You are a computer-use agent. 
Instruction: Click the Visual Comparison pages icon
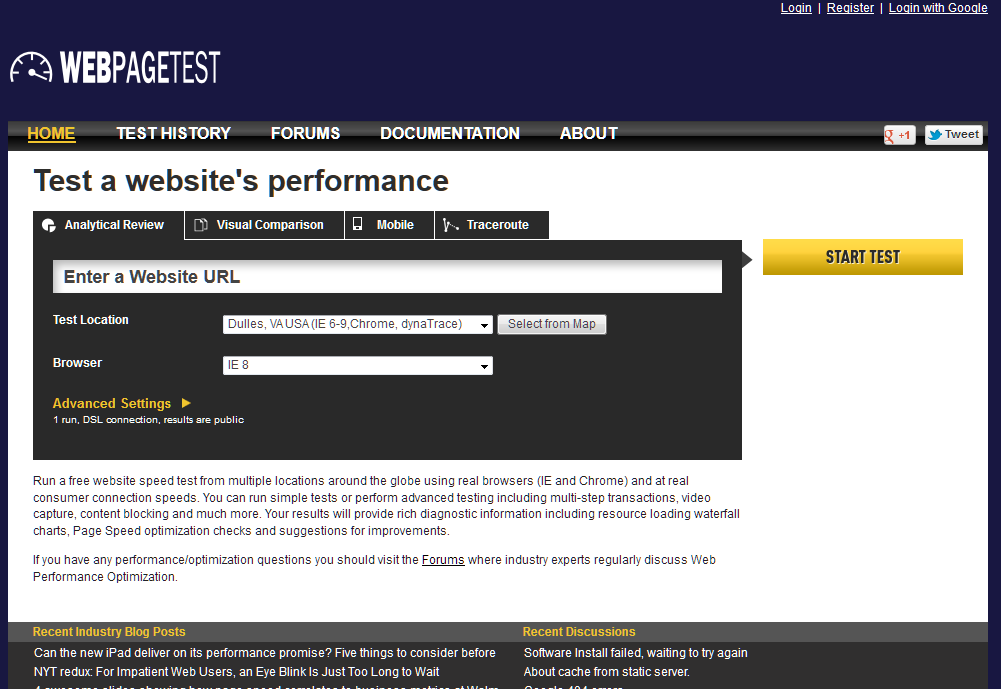click(201, 225)
